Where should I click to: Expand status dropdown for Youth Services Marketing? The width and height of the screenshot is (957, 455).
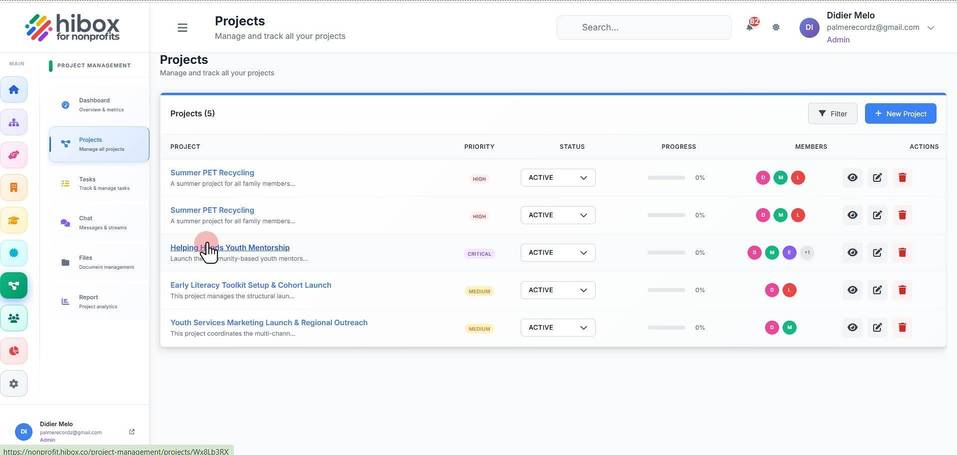(x=558, y=327)
